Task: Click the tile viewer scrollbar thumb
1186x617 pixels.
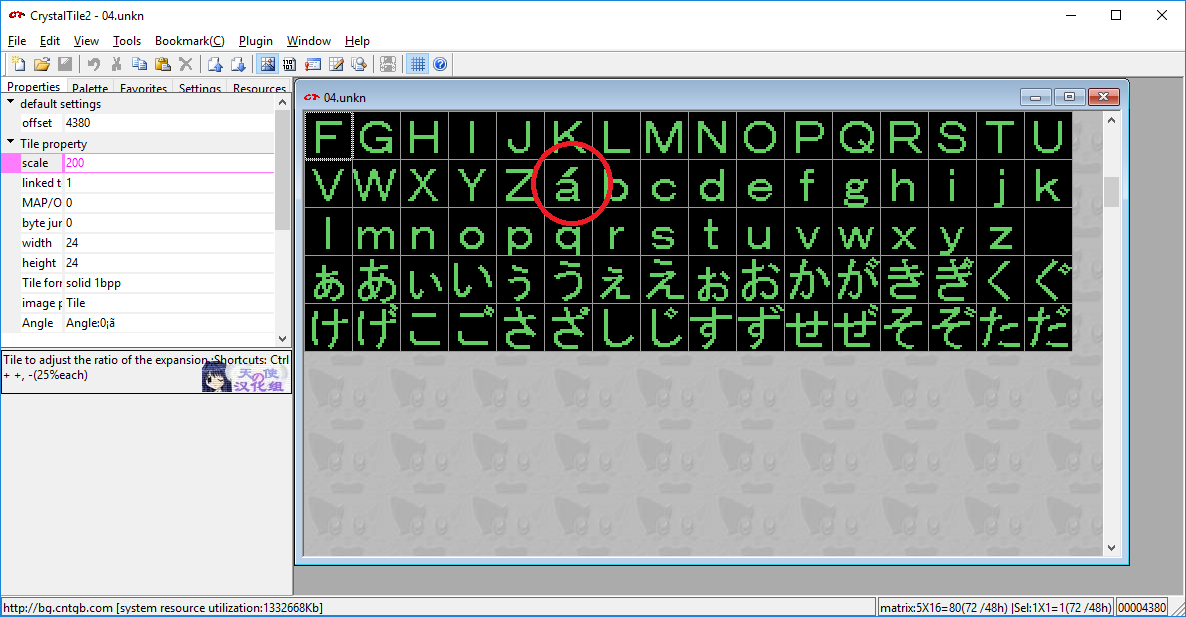Action: tap(1111, 191)
